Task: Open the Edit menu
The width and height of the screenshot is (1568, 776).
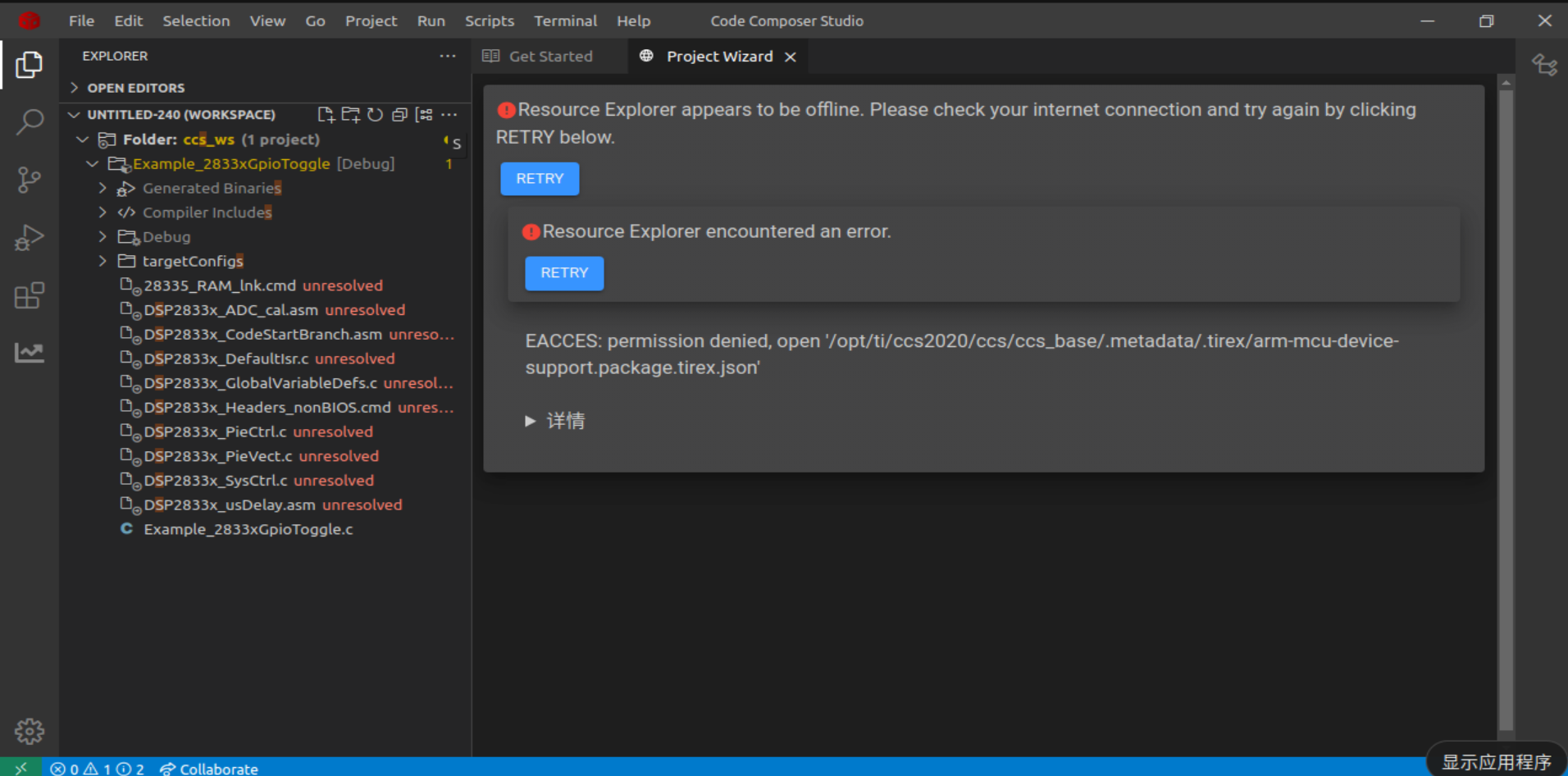Action: 129,21
